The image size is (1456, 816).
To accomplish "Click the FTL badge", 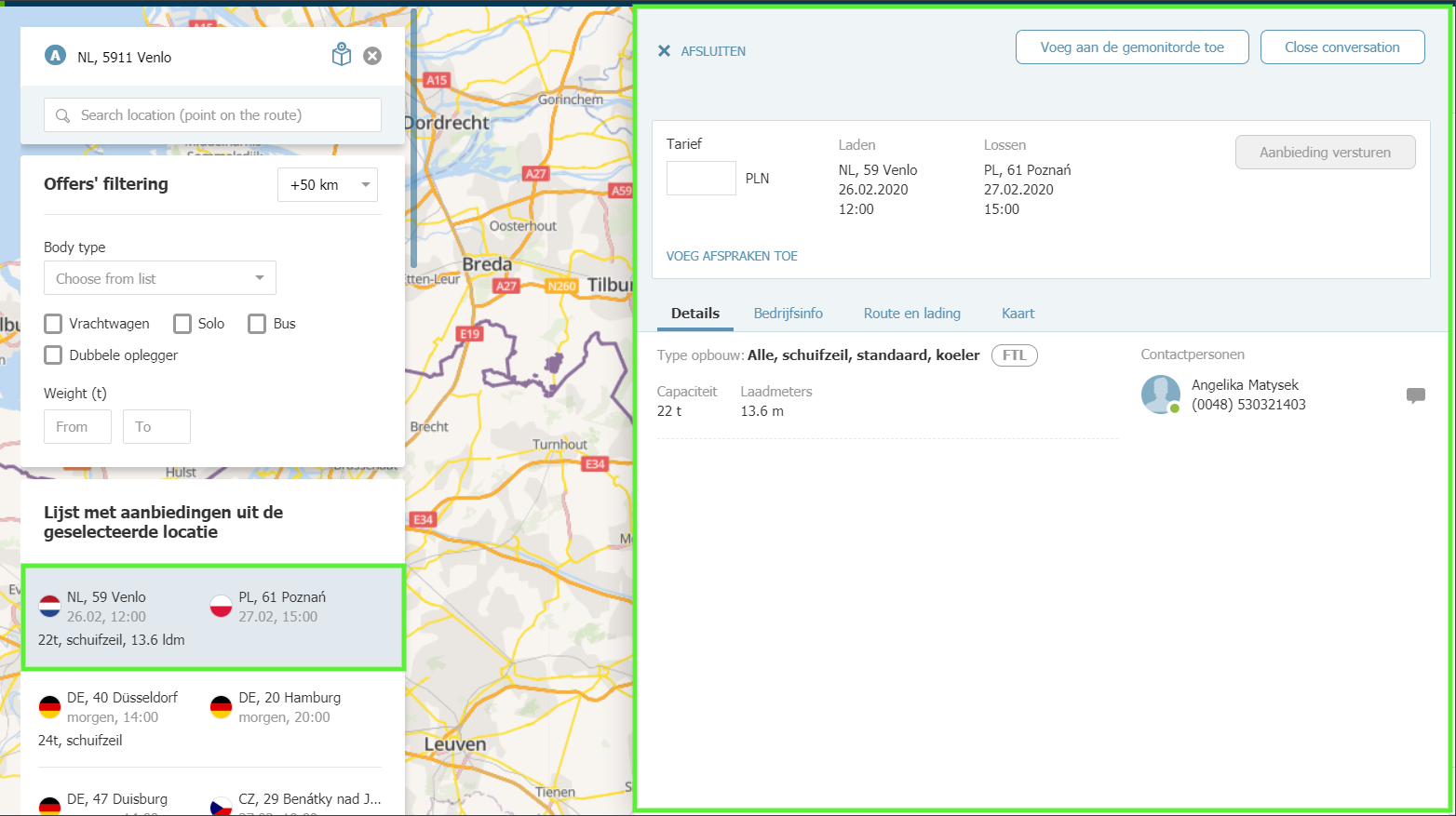I will click(1014, 355).
